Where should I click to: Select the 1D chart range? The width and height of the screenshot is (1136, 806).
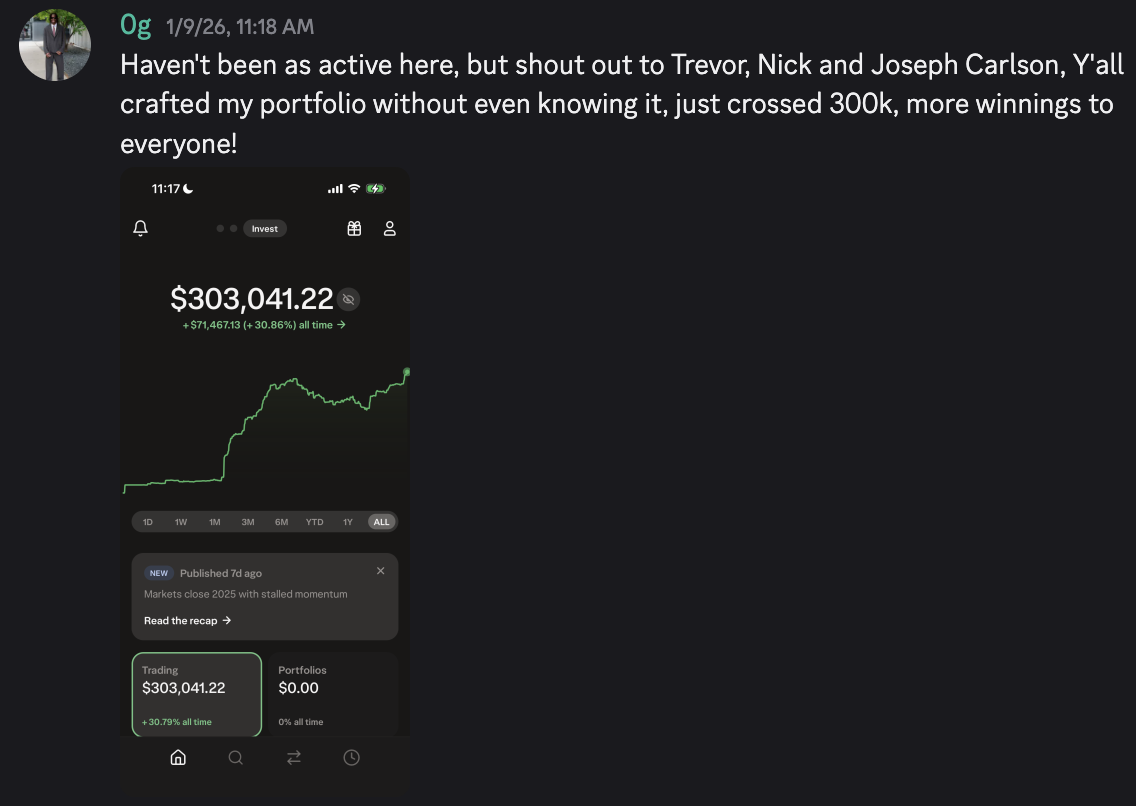click(148, 522)
